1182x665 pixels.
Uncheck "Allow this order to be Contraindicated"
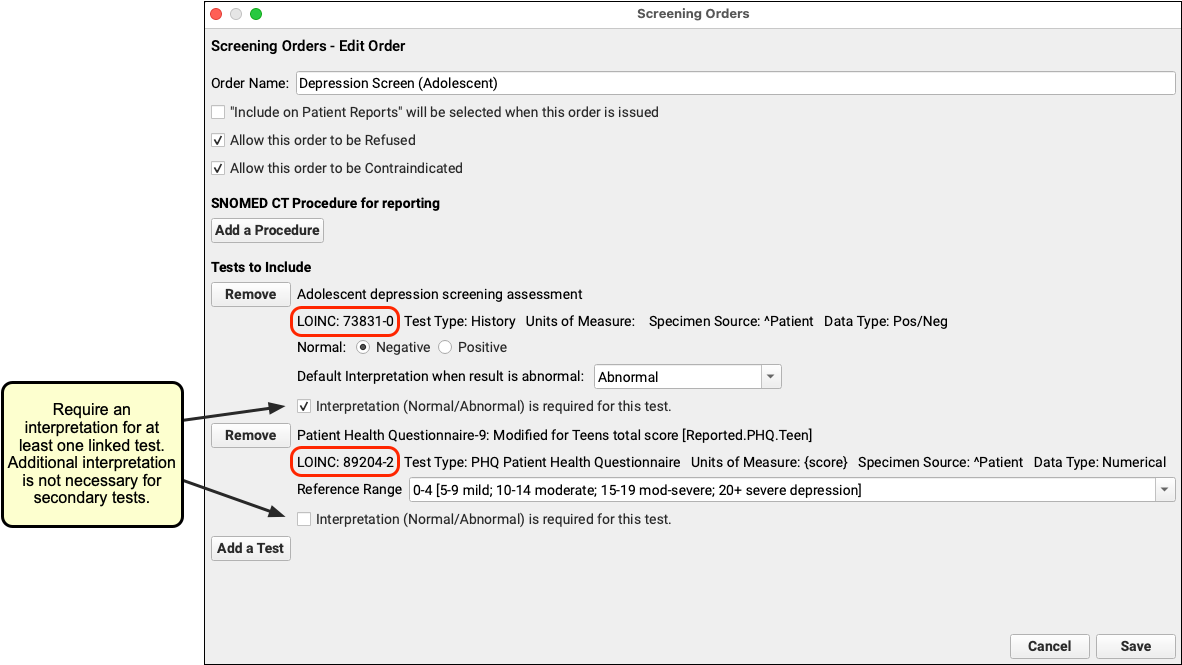(218, 168)
